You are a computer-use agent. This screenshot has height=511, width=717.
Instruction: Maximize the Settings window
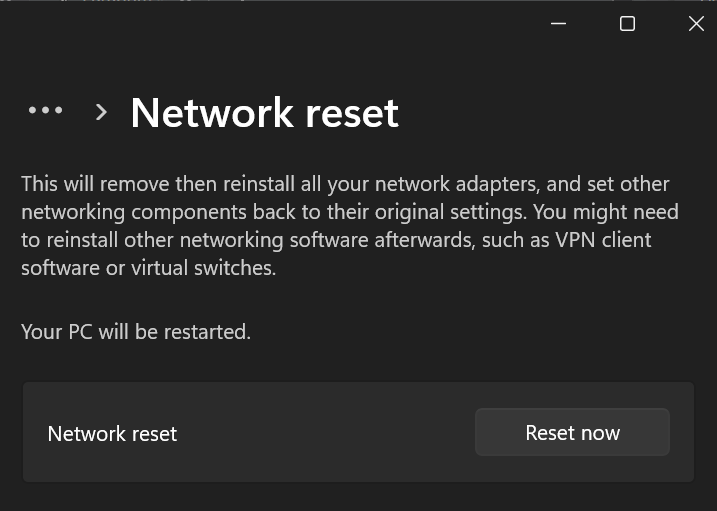(627, 24)
